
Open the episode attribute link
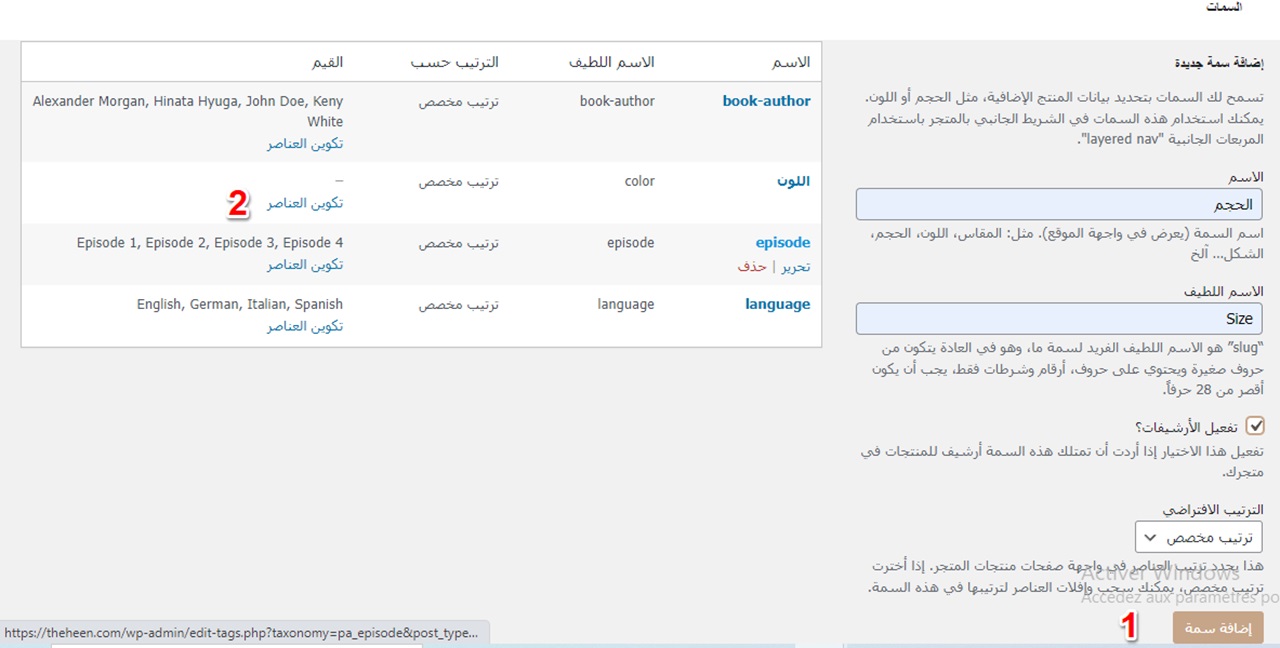click(x=782, y=243)
